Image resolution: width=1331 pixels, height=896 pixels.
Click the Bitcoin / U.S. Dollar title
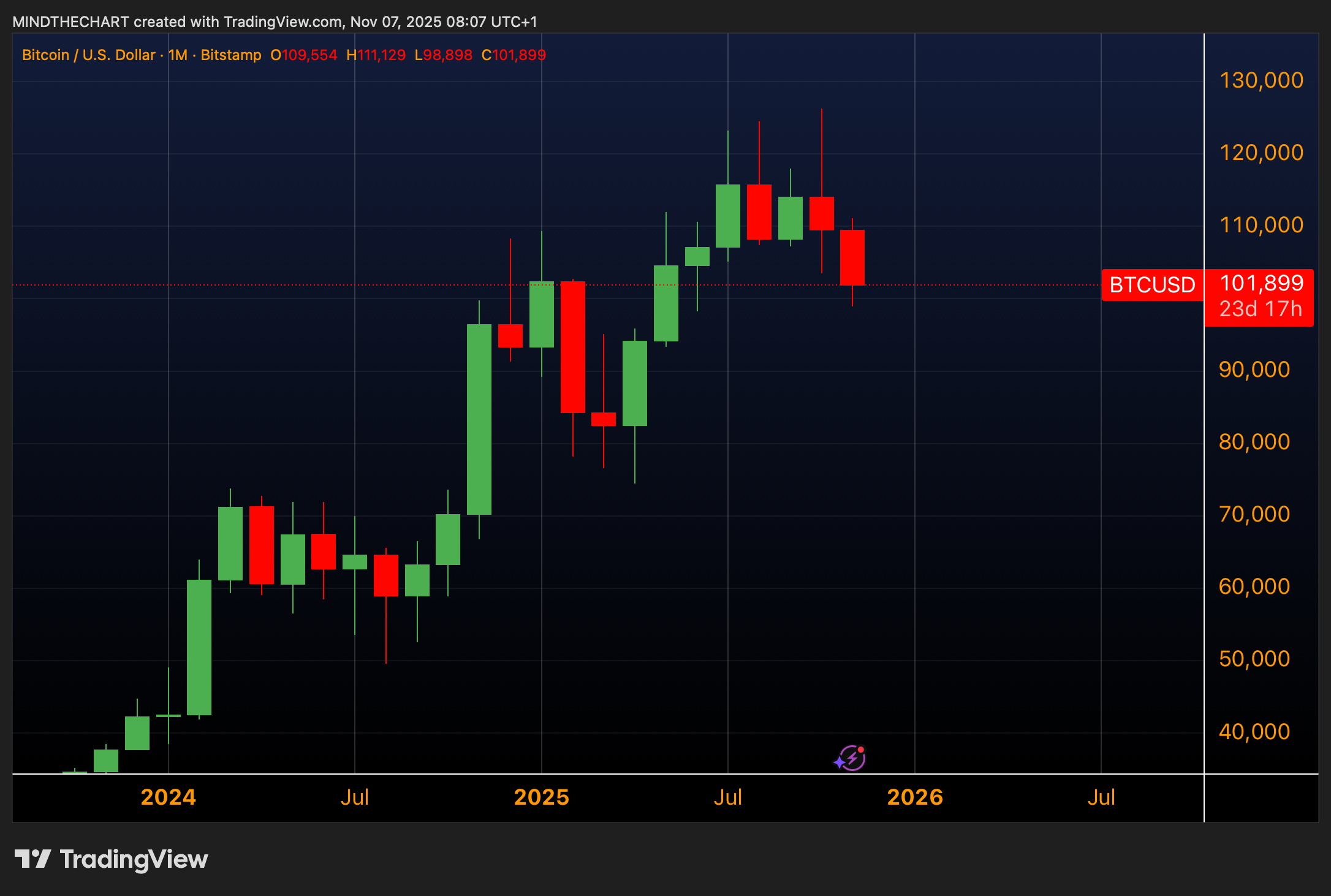coord(88,55)
